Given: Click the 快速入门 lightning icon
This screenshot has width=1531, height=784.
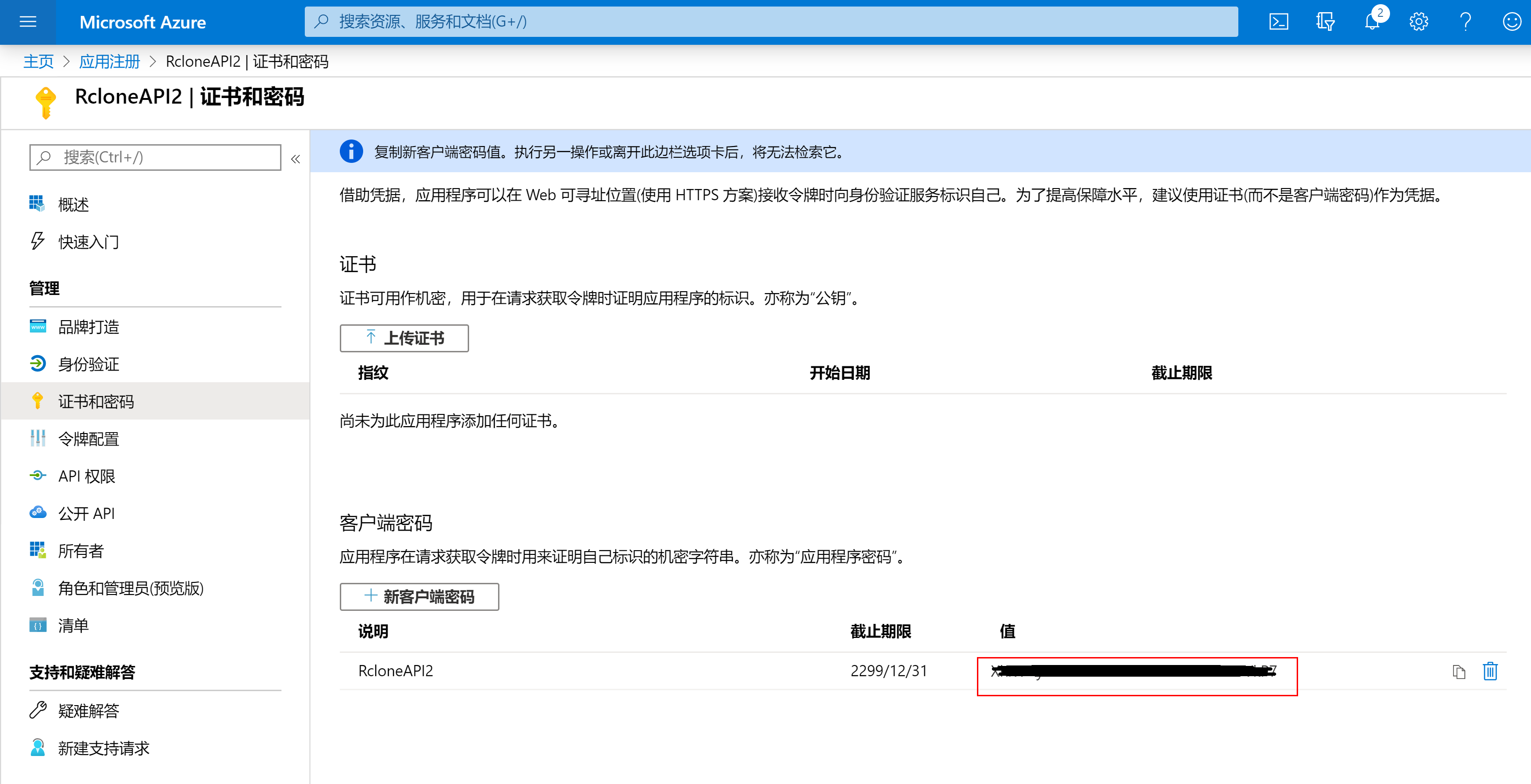Looking at the screenshot, I should [x=37, y=241].
